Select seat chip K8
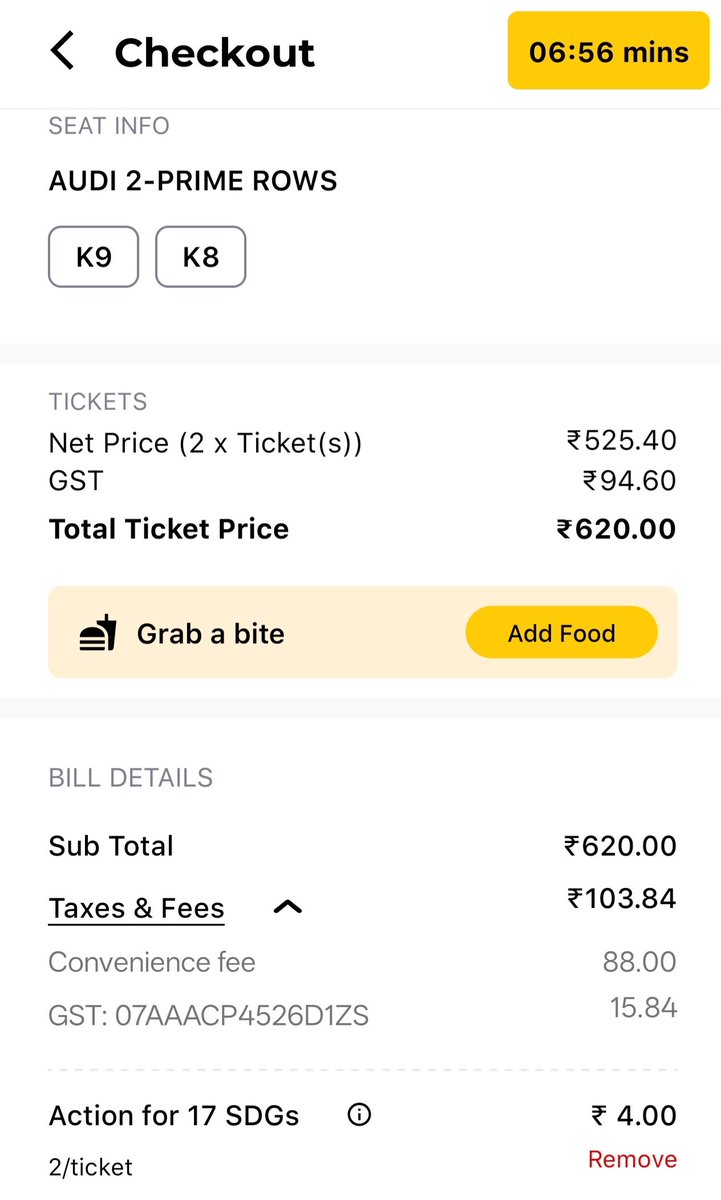Viewport: 721px width, 1200px height. tap(201, 257)
